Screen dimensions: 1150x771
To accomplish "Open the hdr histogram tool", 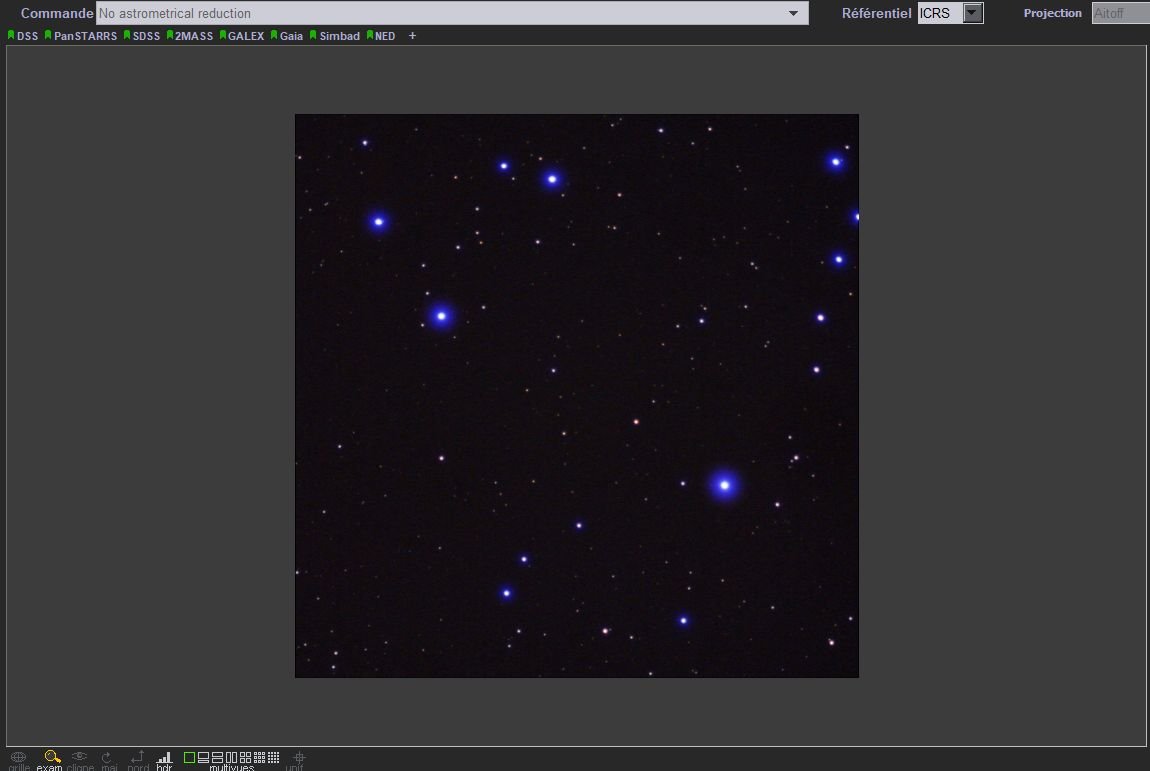I will click(x=165, y=757).
